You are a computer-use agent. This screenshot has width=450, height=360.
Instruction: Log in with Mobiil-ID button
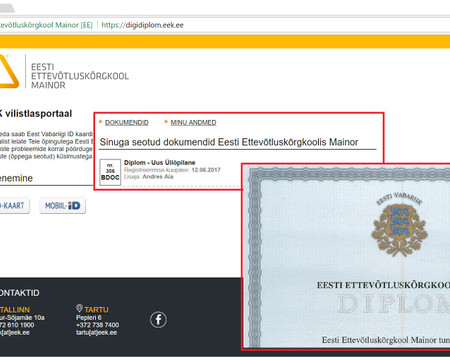click(63, 206)
